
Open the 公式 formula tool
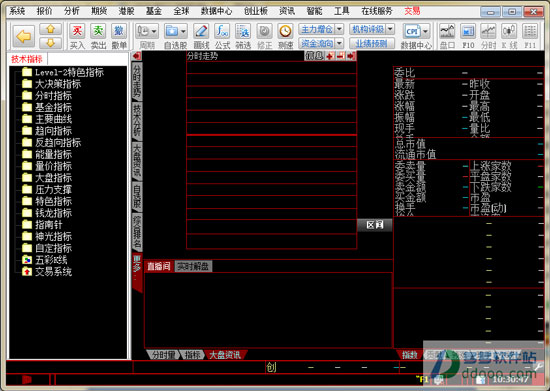coord(222,32)
